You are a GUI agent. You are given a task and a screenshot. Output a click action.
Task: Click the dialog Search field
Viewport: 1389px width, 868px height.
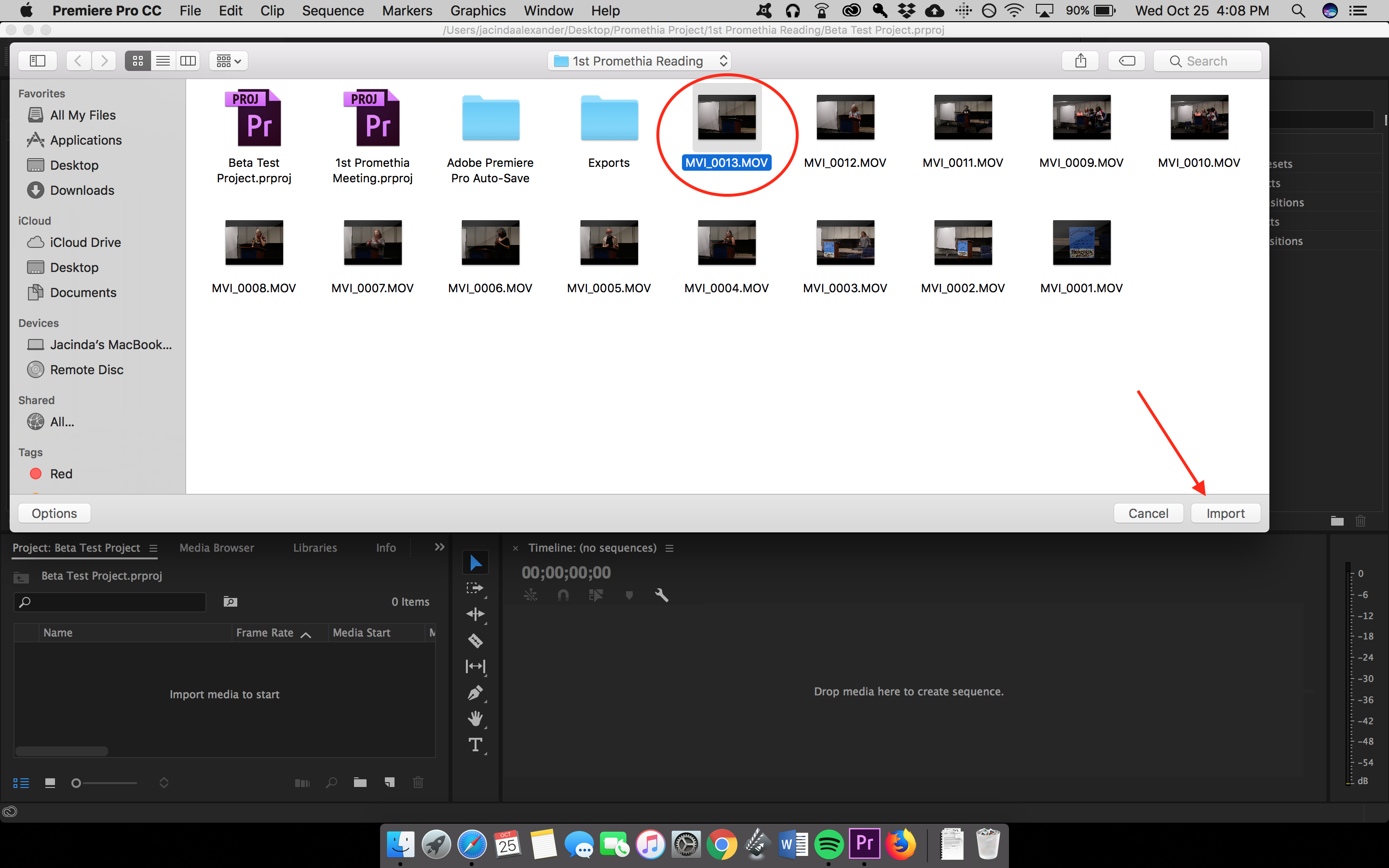[1207, 61]
